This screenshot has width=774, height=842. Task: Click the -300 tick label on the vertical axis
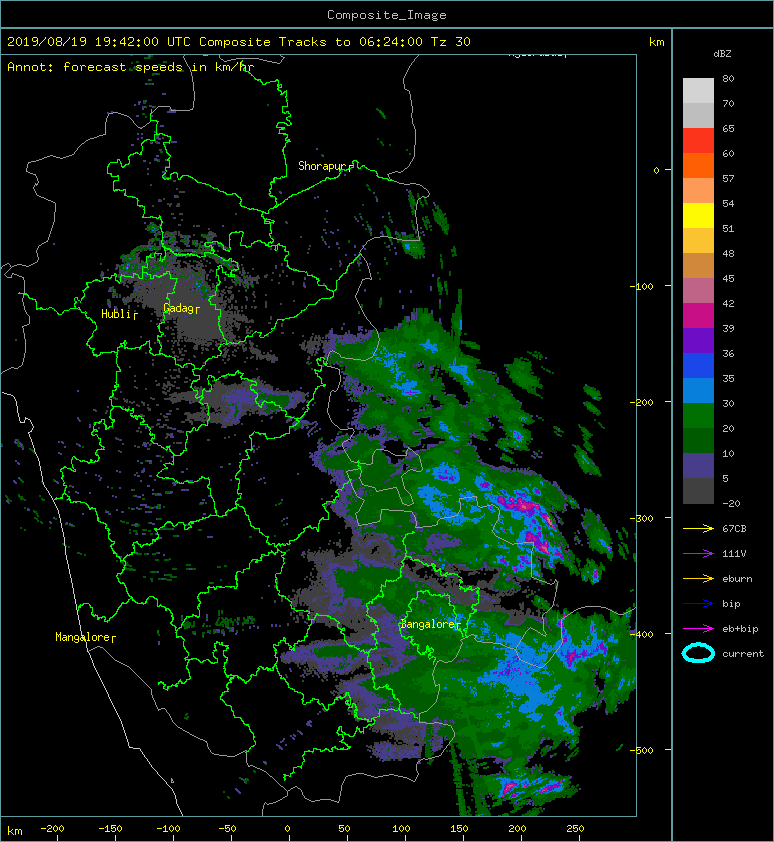[641, 518]
